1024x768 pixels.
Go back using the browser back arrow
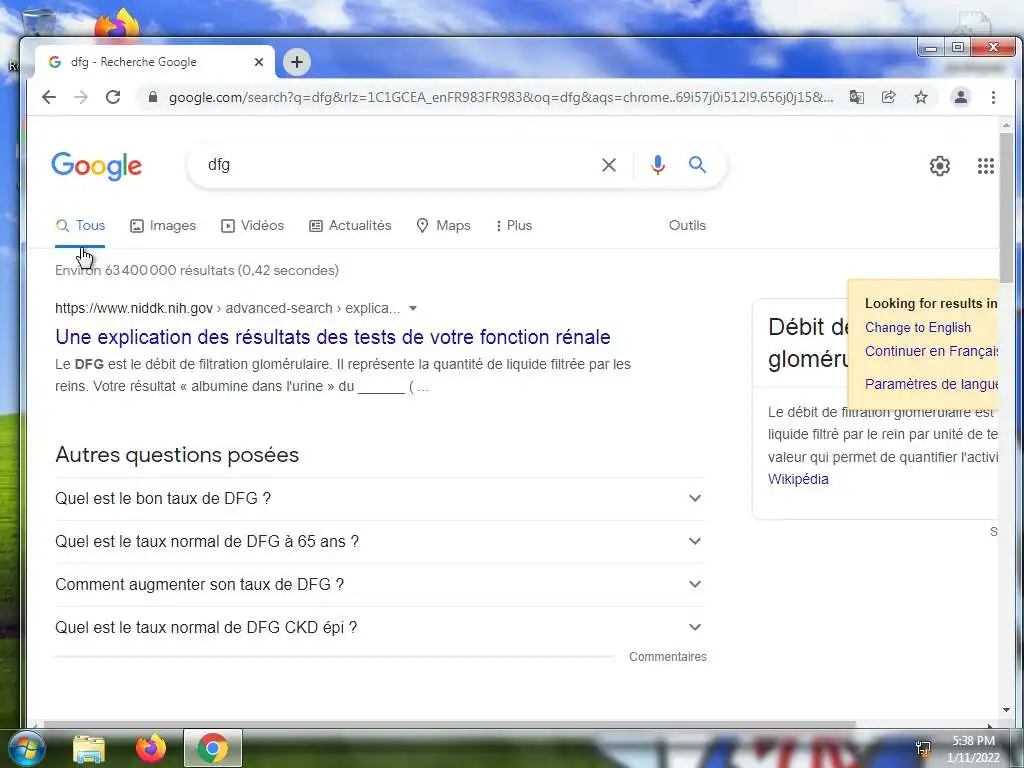(49, 97)
